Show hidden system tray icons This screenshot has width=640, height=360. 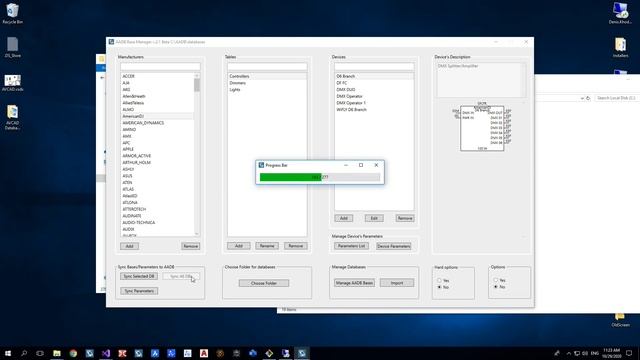[x=568, y=353]
